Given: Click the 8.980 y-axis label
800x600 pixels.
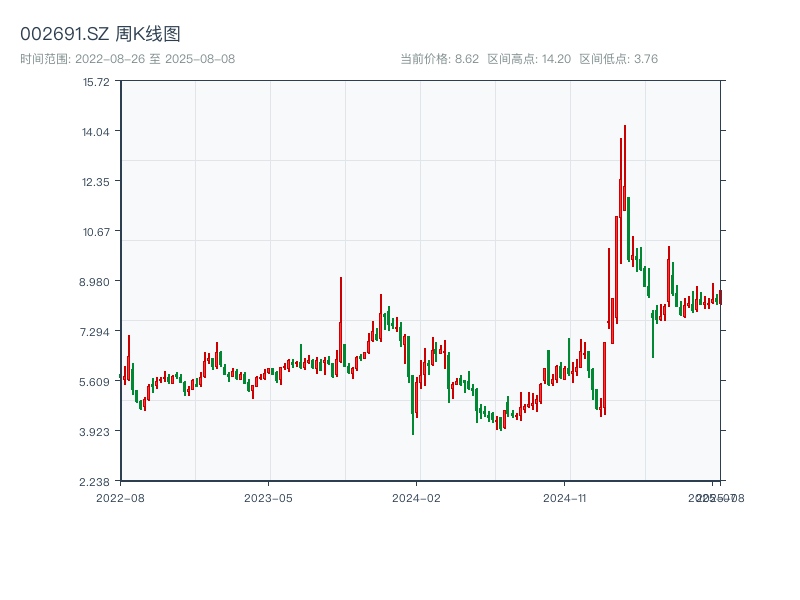Looking at the screenshot, I should (x=96, y=282).
